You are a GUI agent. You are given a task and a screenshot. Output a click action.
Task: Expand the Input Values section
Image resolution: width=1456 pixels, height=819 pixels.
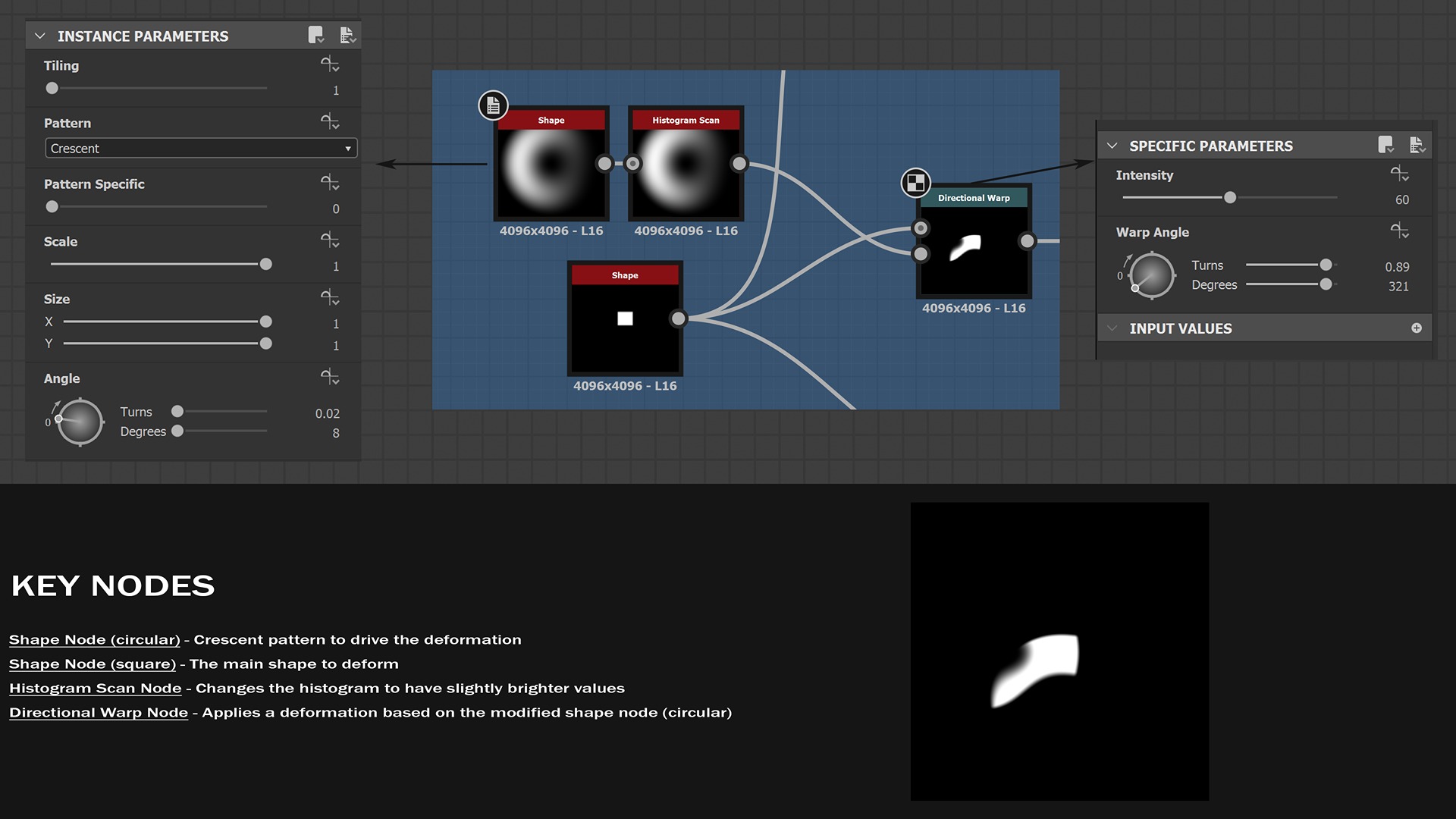pos(1112,328)
